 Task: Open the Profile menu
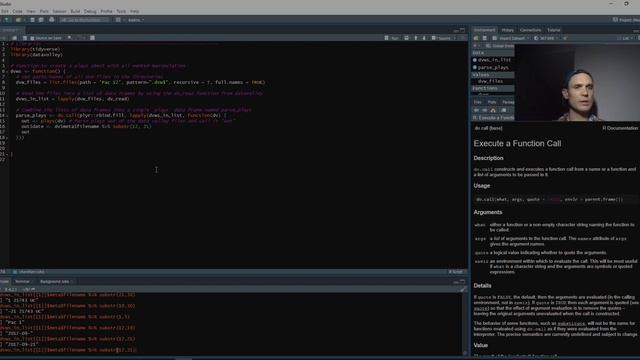coord(107,11)
